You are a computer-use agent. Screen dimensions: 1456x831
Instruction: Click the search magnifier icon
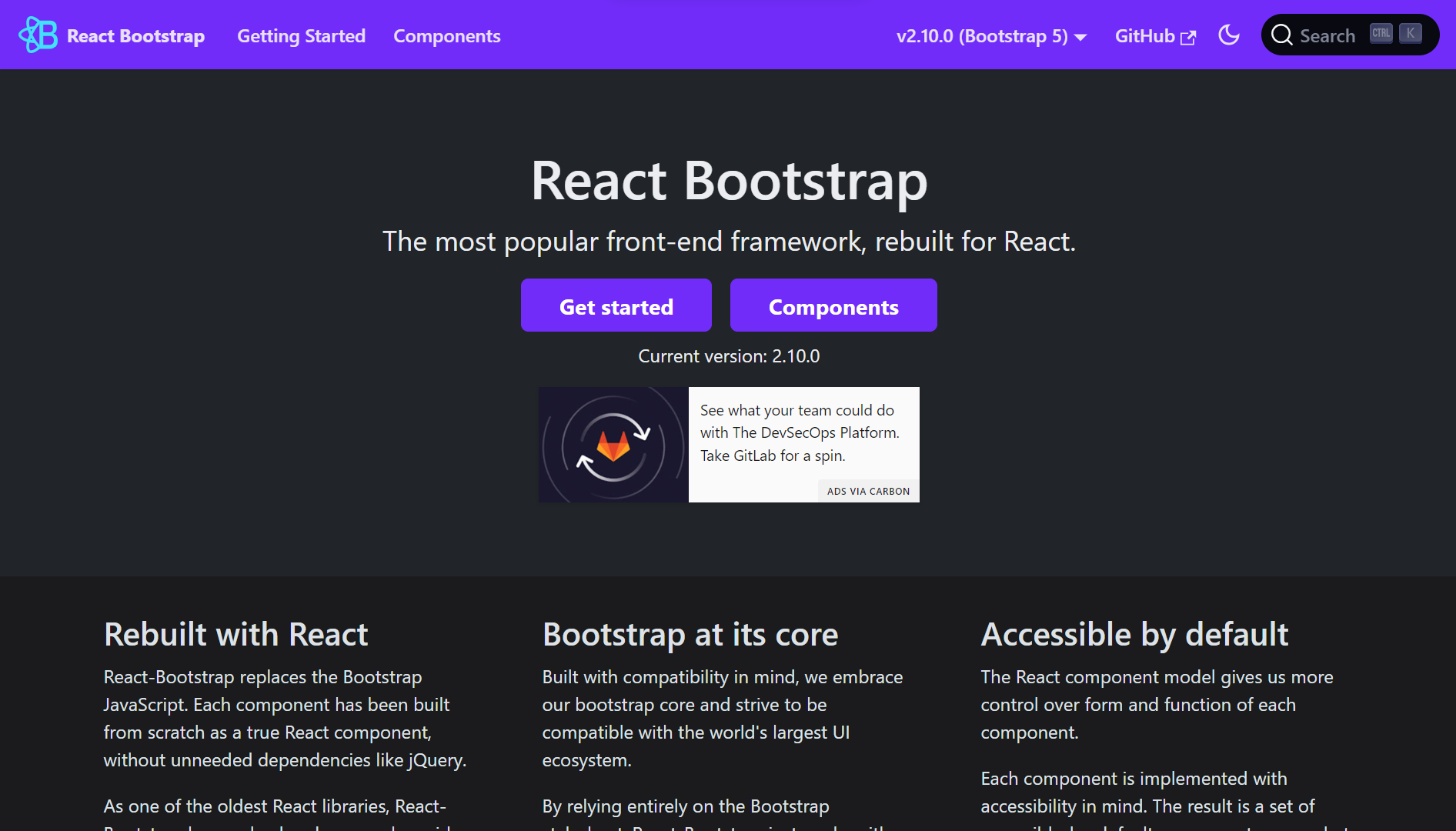coord(1281,35)
